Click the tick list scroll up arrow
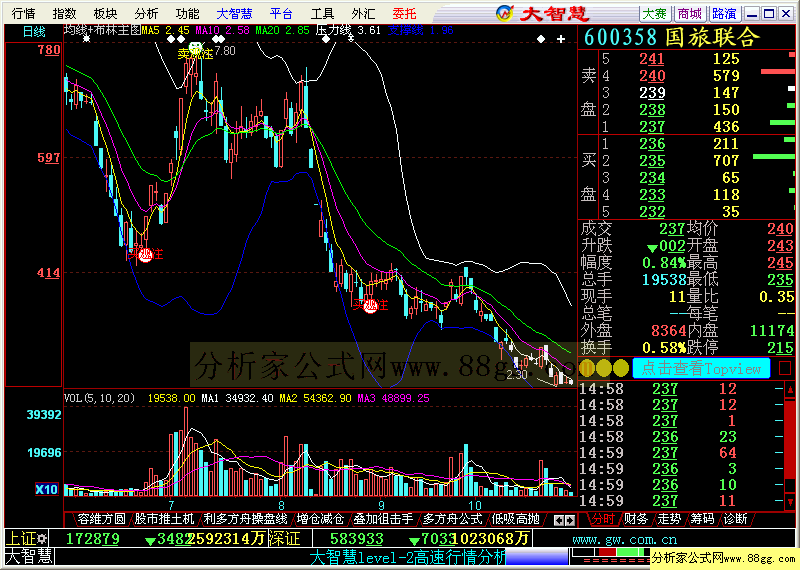Screen dimensions: 800x570 coord(790,390)
